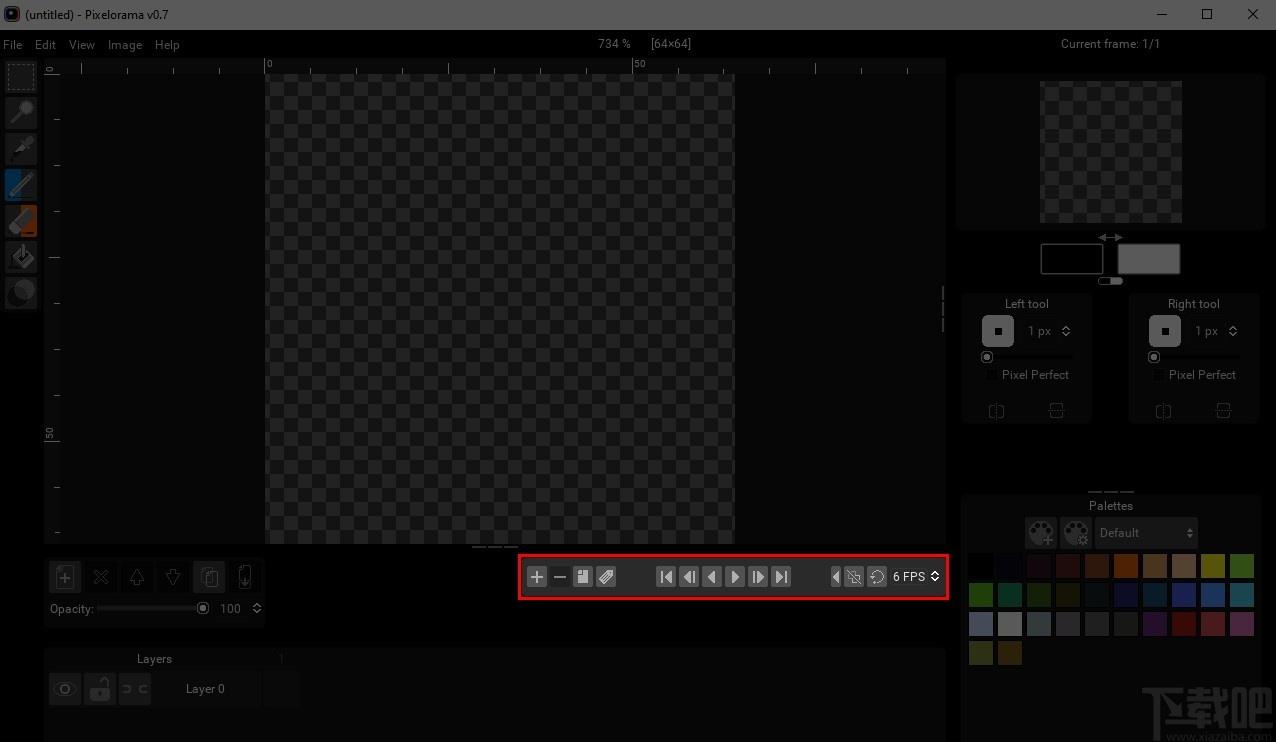Viewport: 1276px width, 742px height.
Task: Open the Image menu
Action: point(125,45)
